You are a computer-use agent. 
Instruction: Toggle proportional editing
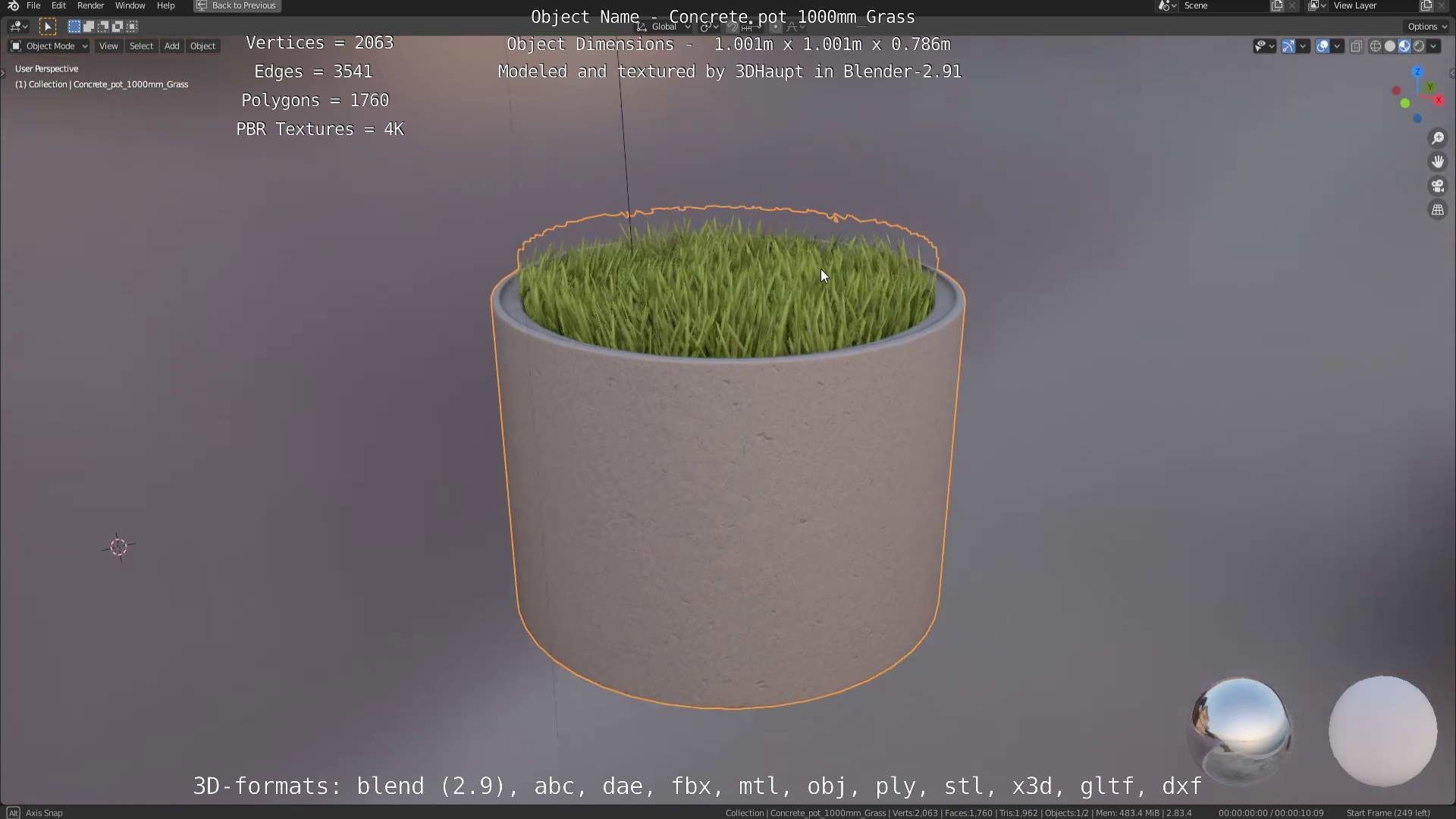pyautogui.click(x=775, y=27)
